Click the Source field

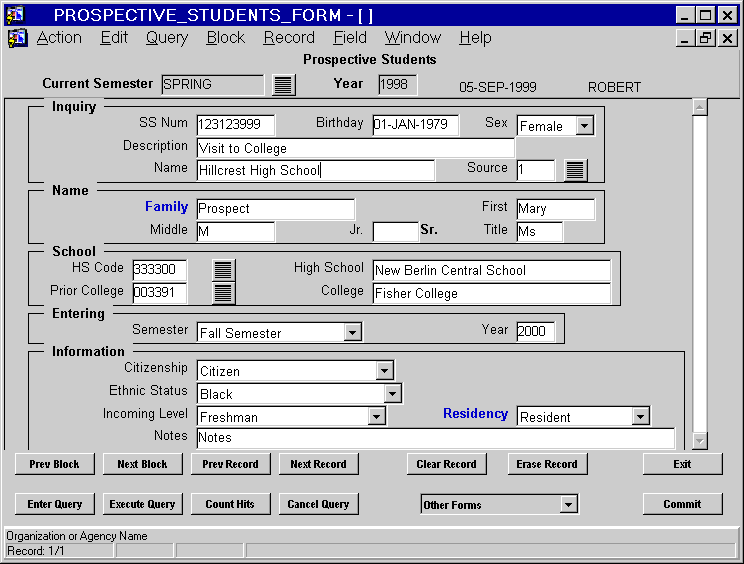536,170
